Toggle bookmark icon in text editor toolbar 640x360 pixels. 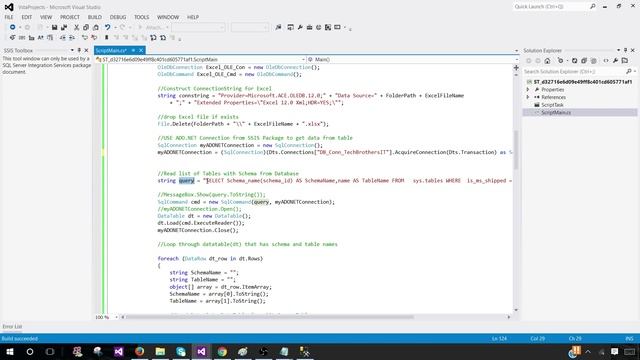[107, 38]
